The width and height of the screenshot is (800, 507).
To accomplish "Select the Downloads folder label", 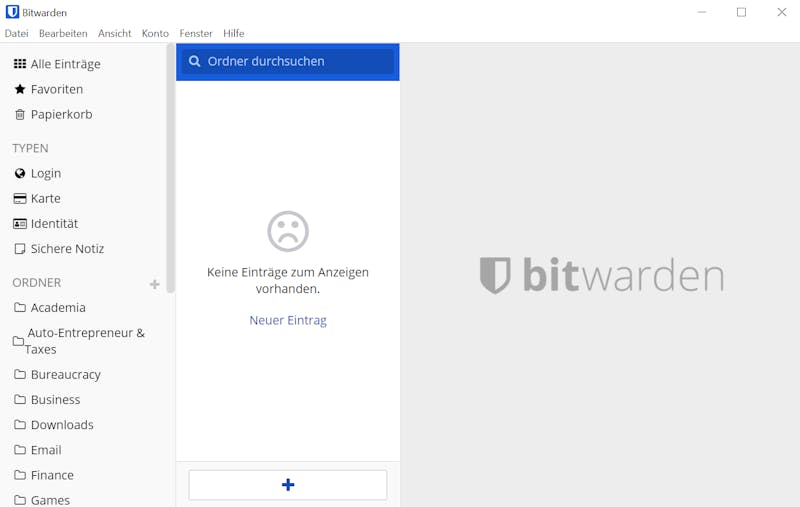I will tap(62, 424).
